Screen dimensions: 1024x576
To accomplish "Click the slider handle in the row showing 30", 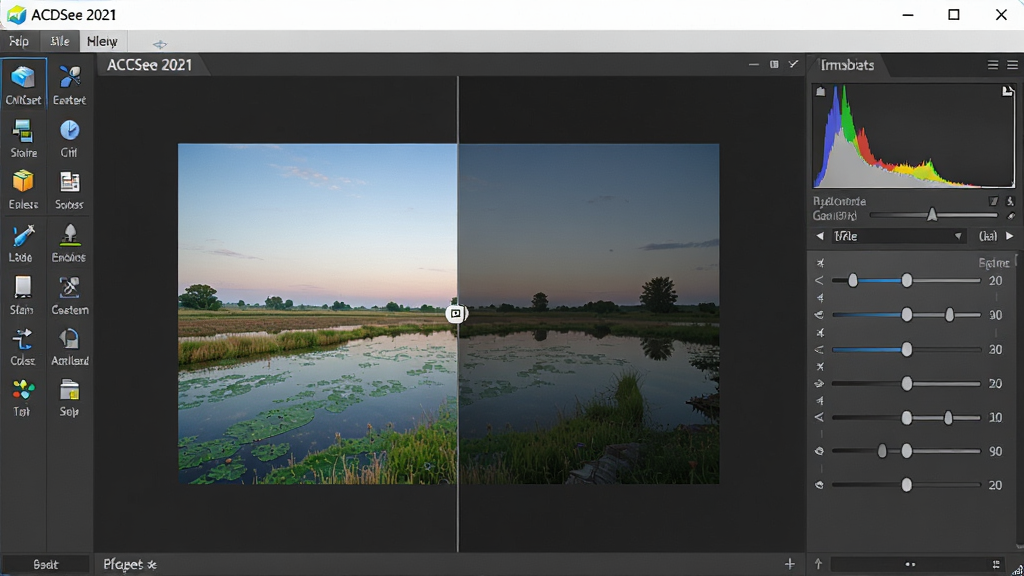I will pos(906,349).
